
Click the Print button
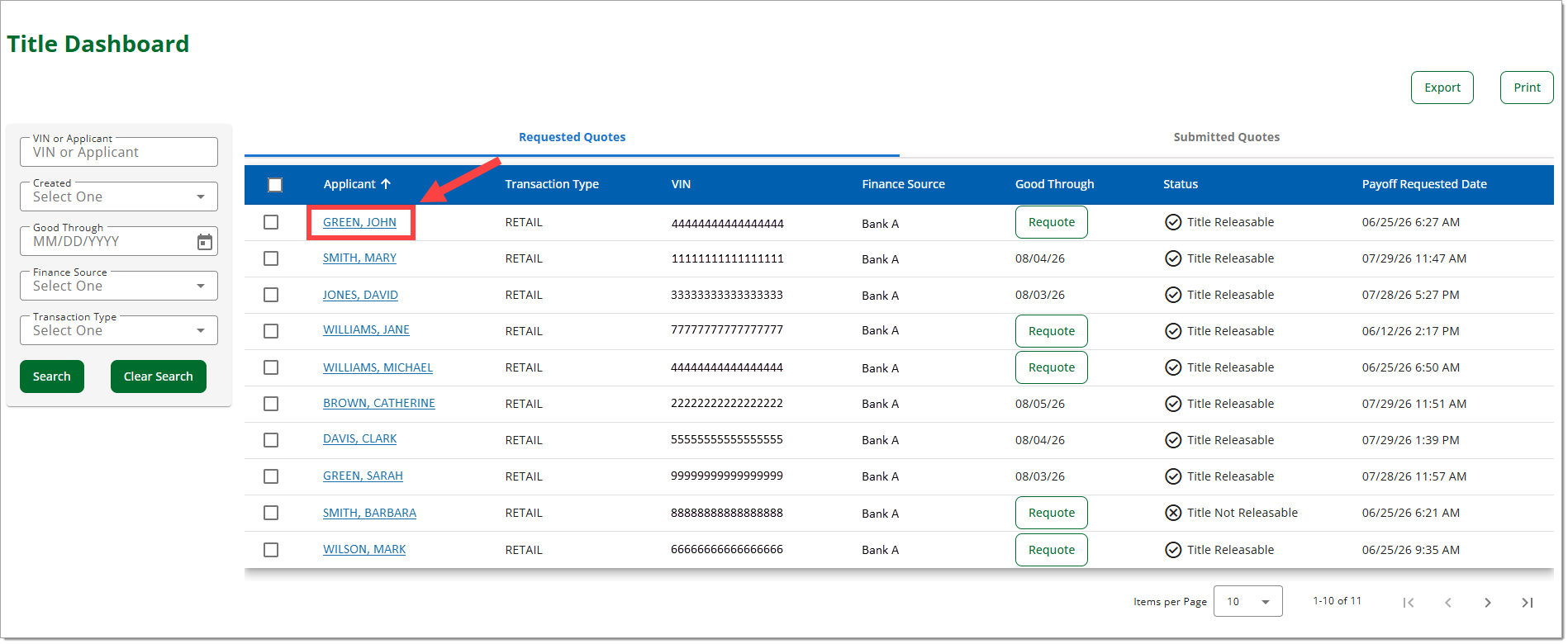pos(1527,88)
